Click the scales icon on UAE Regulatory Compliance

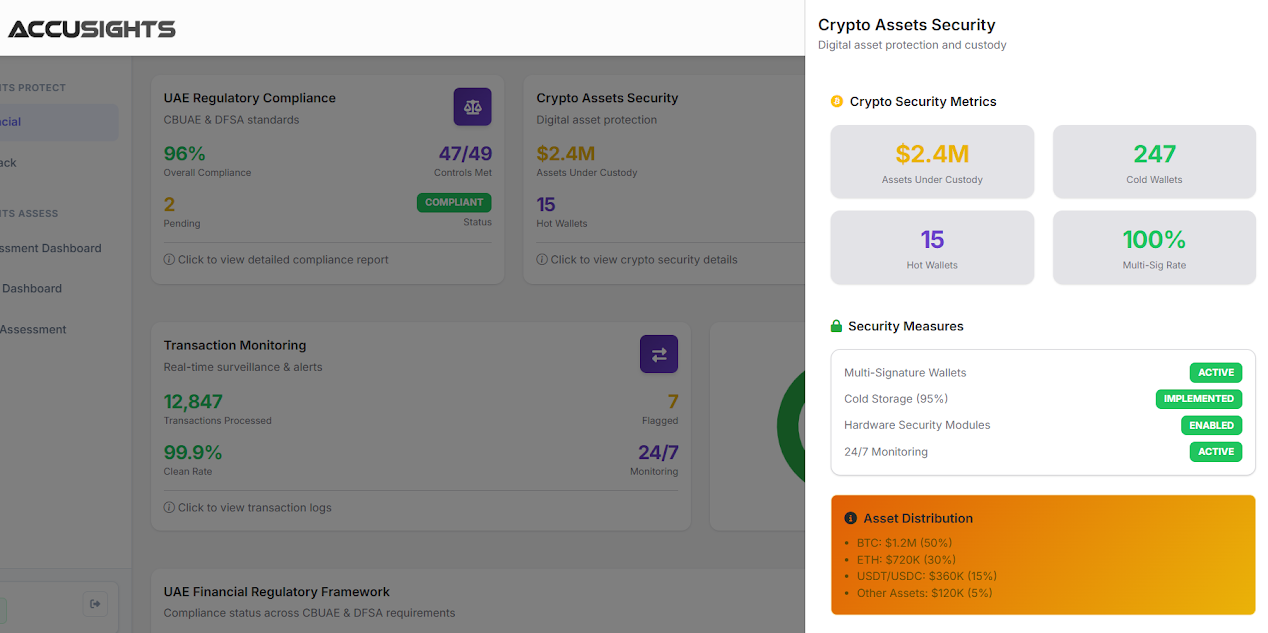(x=472, y=106)
